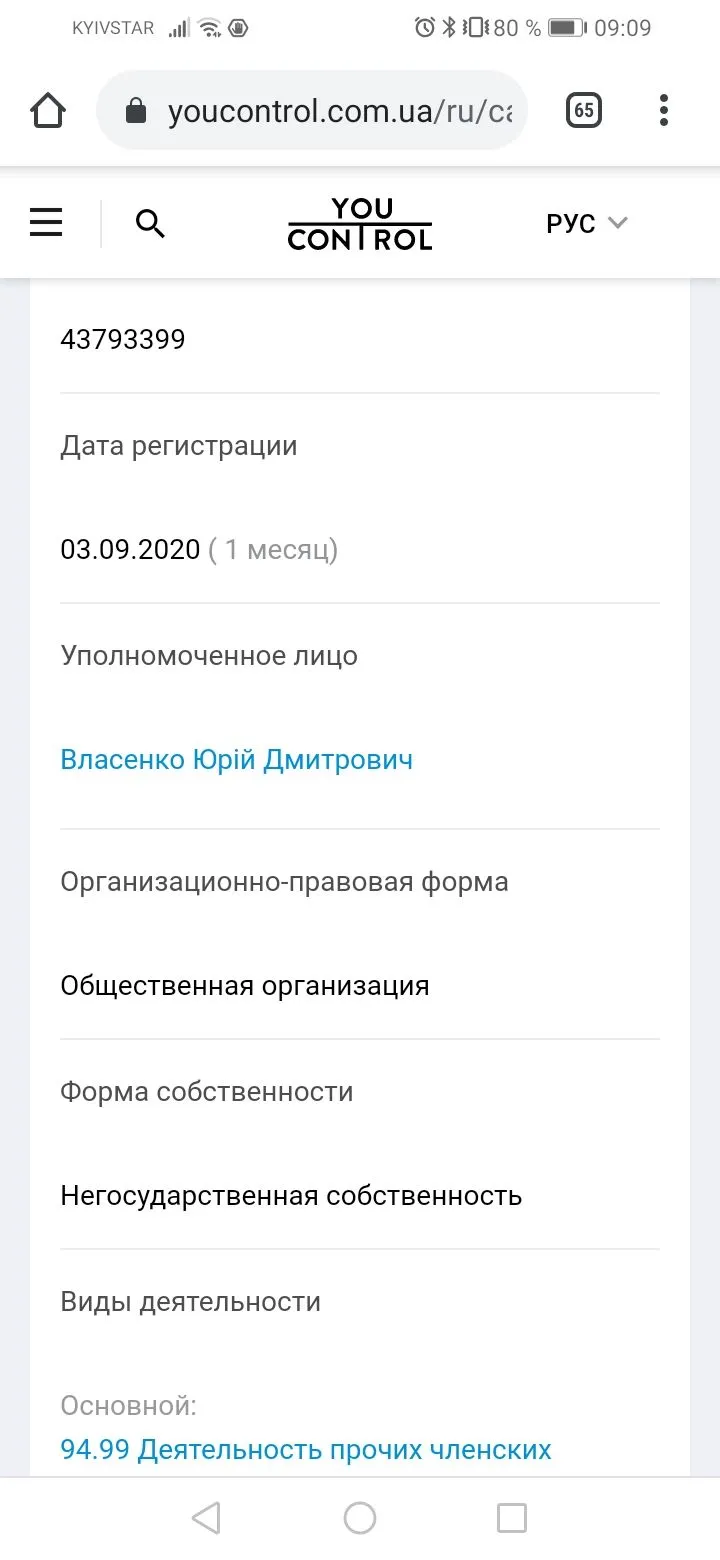Tap the date 03.09.2020
This screenshot has width=720, height=1560.
coord(130,550)
